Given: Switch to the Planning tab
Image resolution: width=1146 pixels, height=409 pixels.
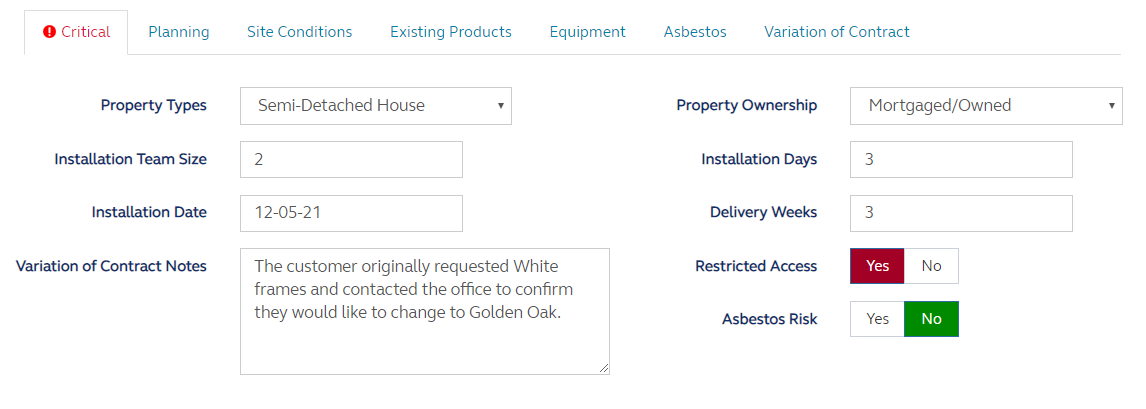Looking at the screenshot, I should pyautogui.click(x=179, y=32).
